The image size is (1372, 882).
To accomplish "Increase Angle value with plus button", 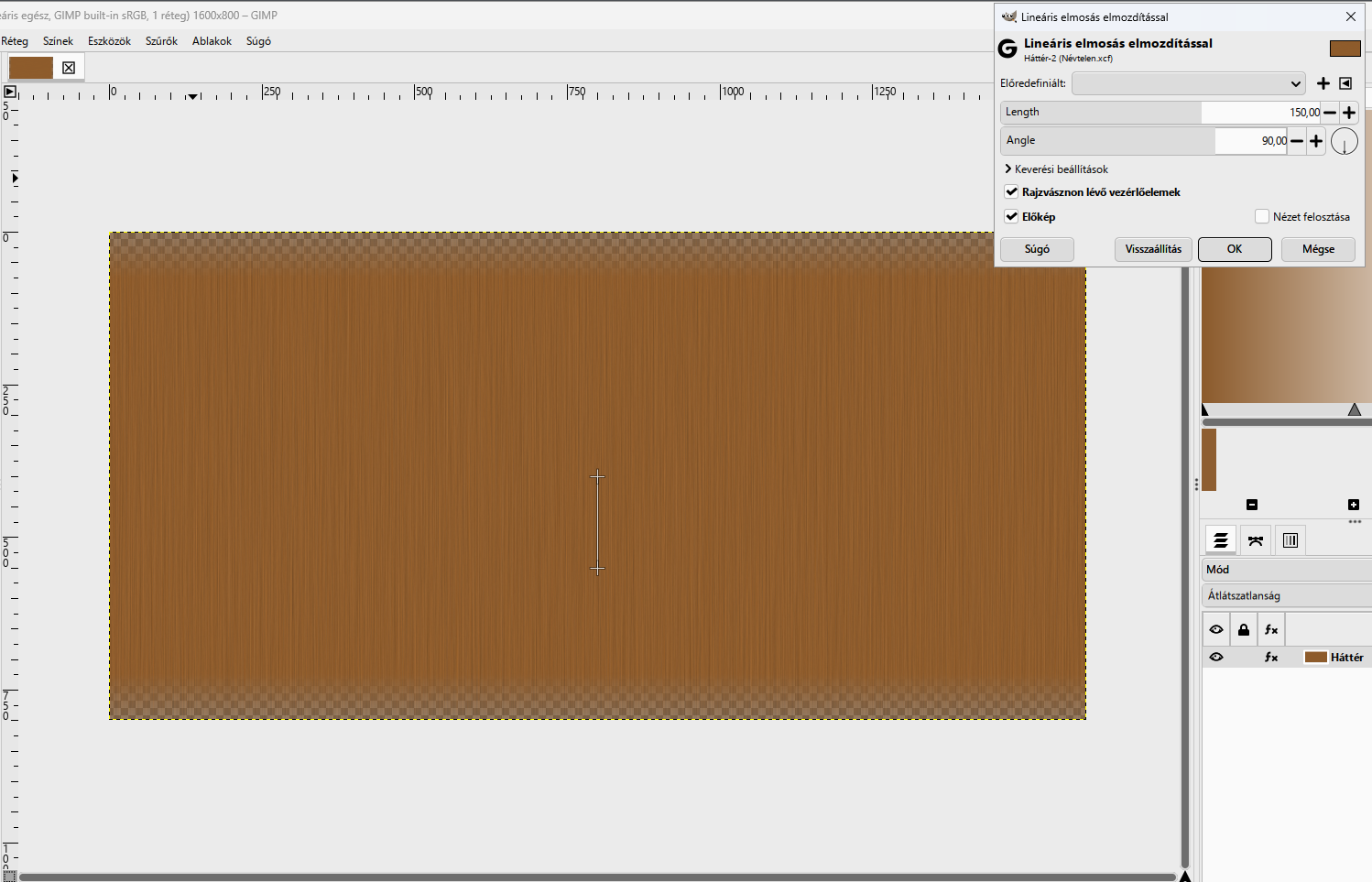I will pos(1316,141).
